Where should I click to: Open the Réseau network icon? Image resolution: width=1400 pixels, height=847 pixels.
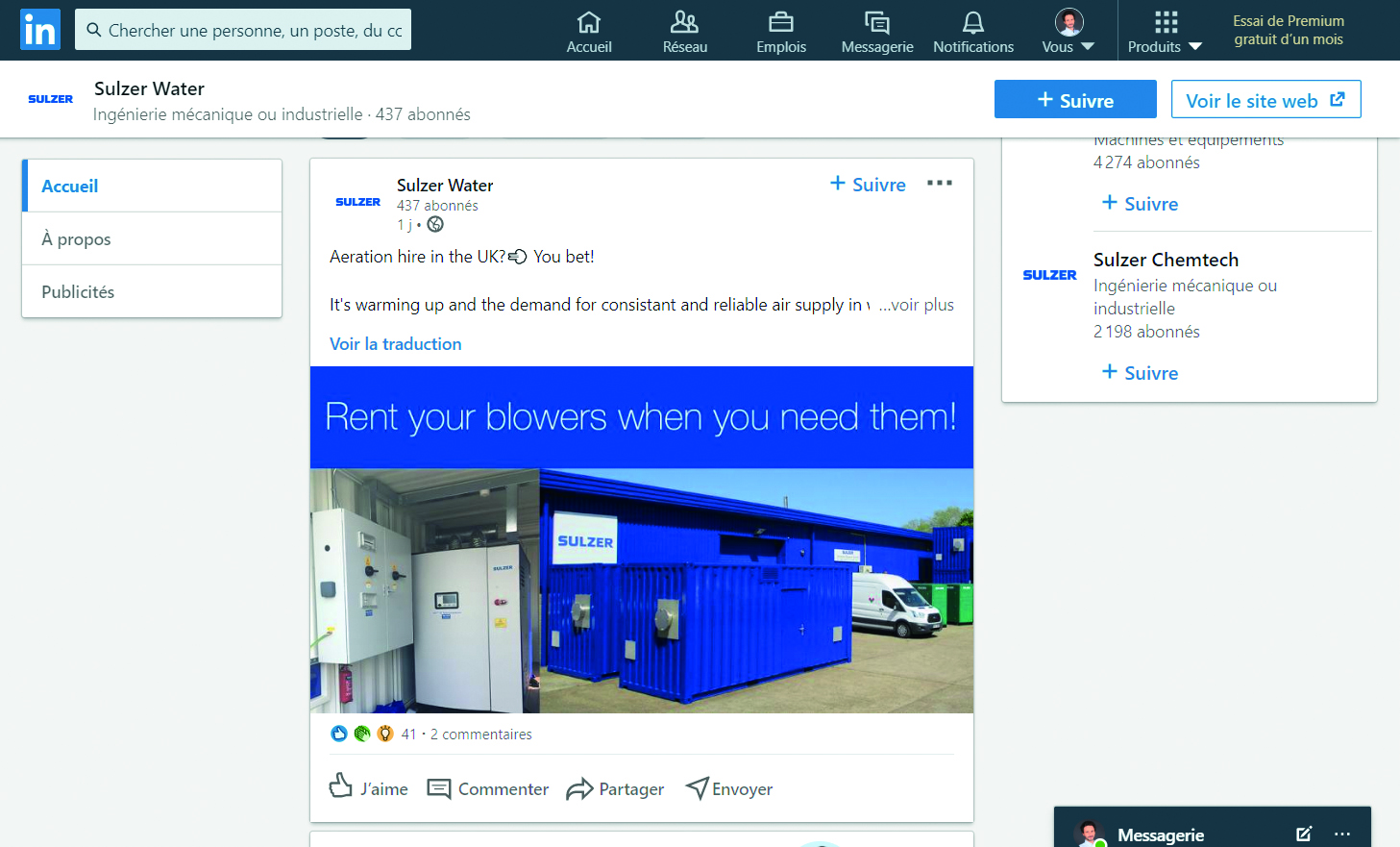coord(685,32)
